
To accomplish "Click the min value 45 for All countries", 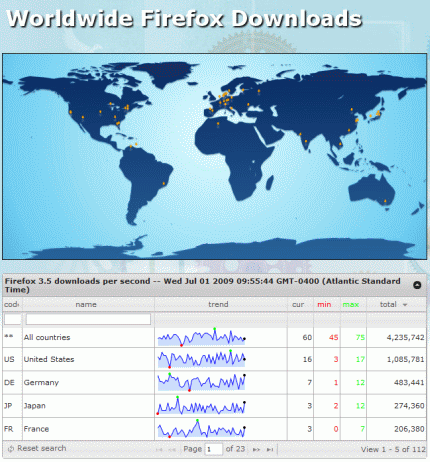I will click(x=334, y=338).
